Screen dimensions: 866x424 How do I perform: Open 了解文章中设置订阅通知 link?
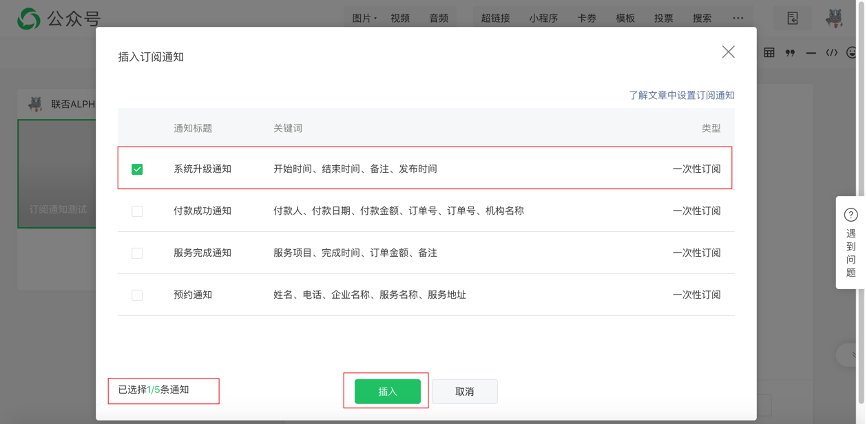[x=681, y=95]
